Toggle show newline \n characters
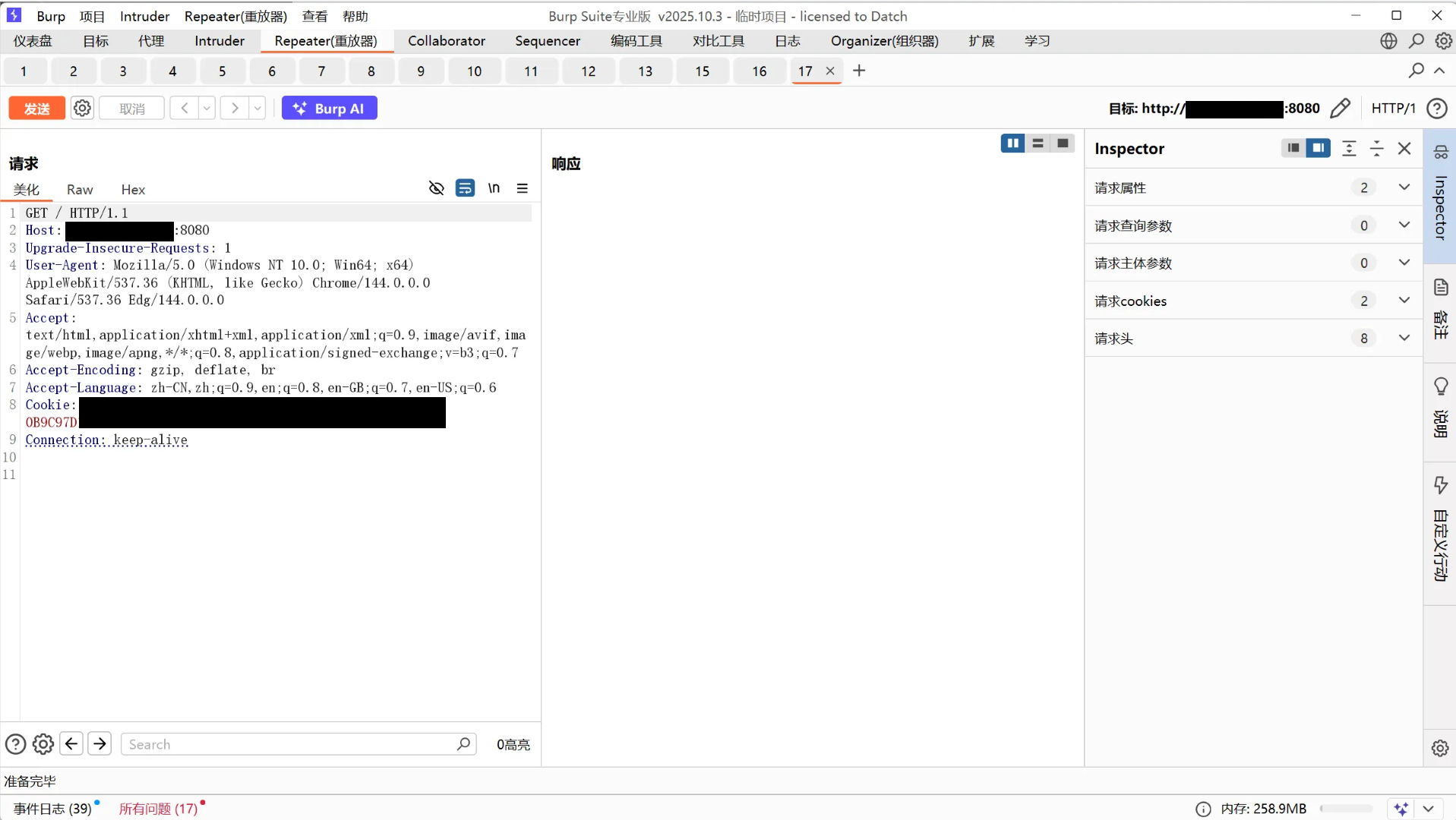 [494, 188]
